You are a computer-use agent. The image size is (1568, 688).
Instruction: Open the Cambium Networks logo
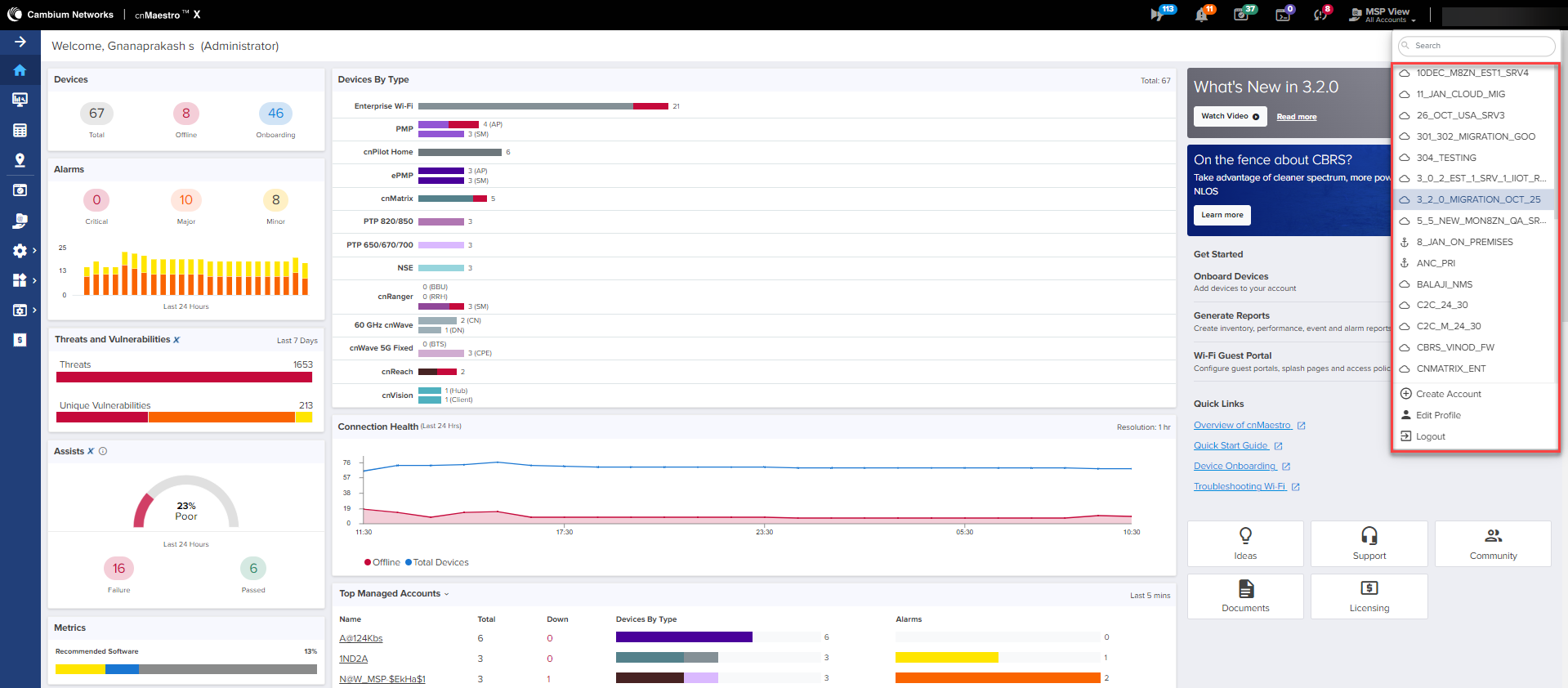[61, 15]
